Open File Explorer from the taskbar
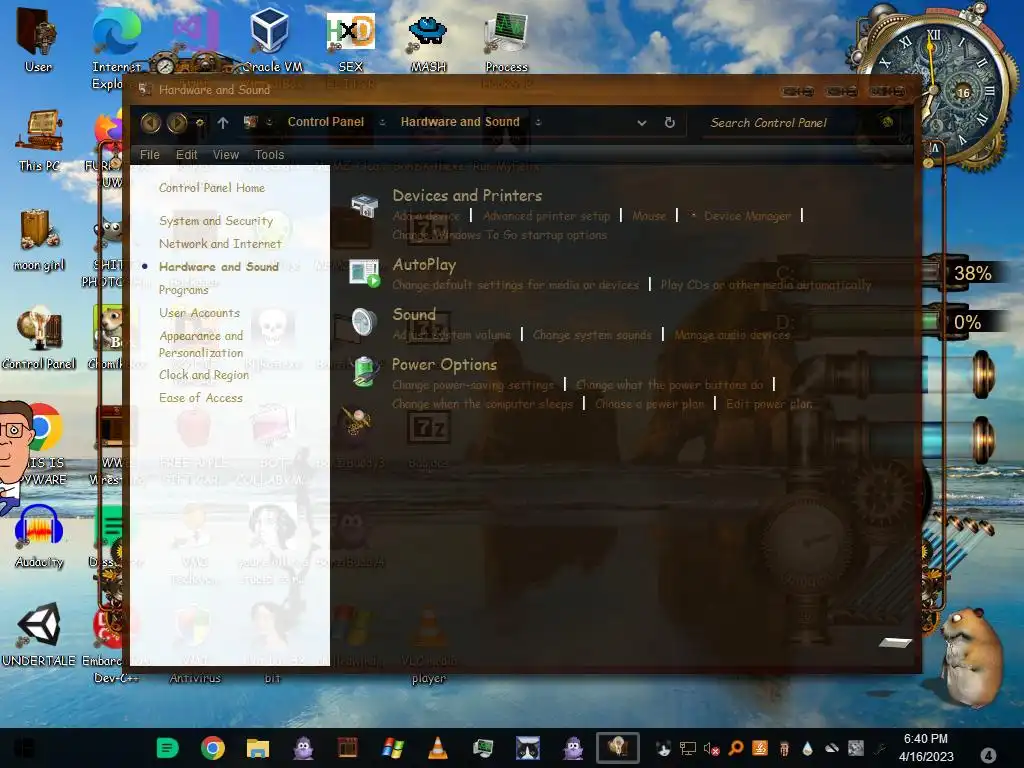Screen dimensions: 1024x768 point(257,747)
